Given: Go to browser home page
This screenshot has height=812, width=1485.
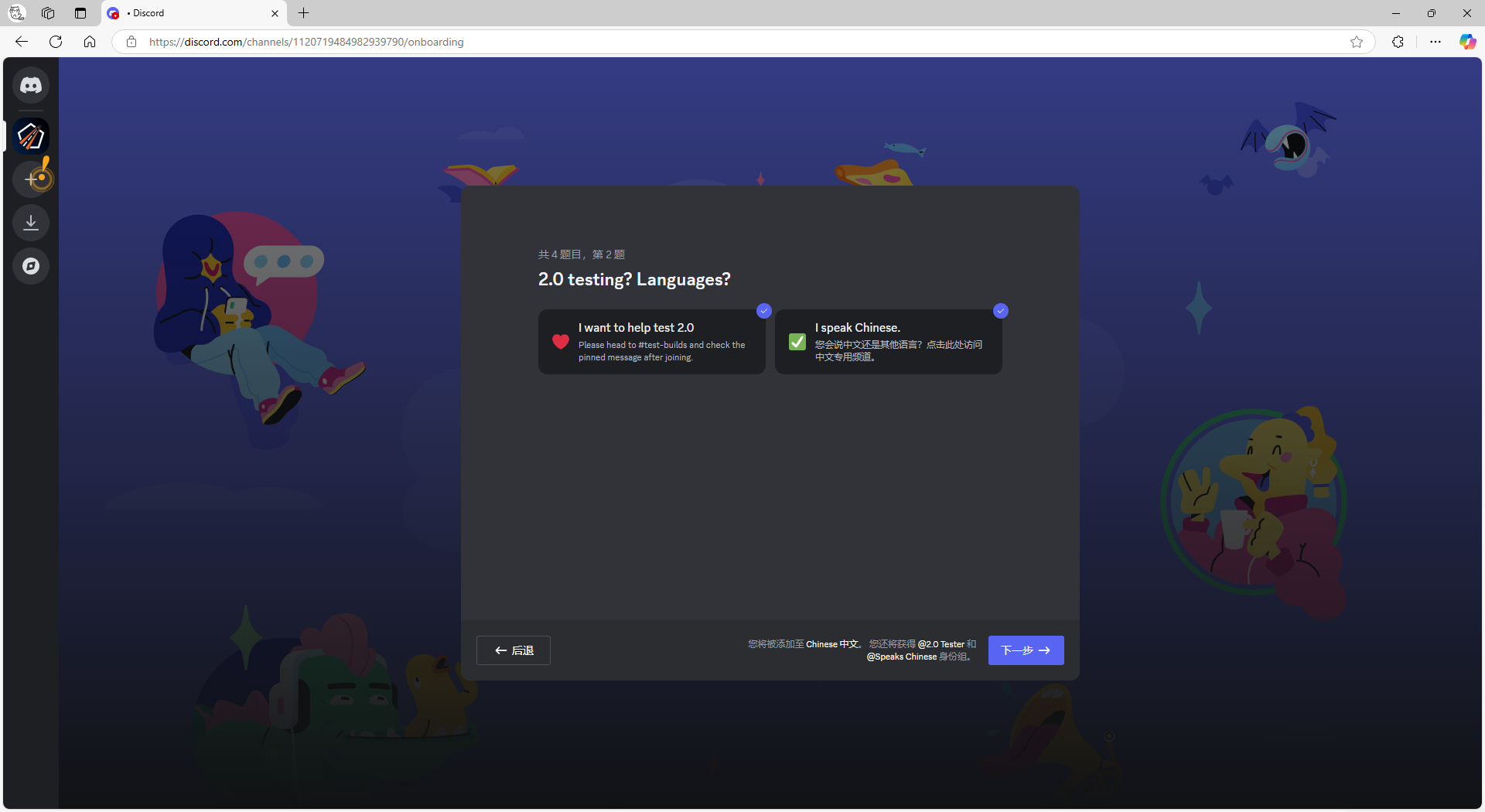Looking at the screenshot, I should coord(90,42).
